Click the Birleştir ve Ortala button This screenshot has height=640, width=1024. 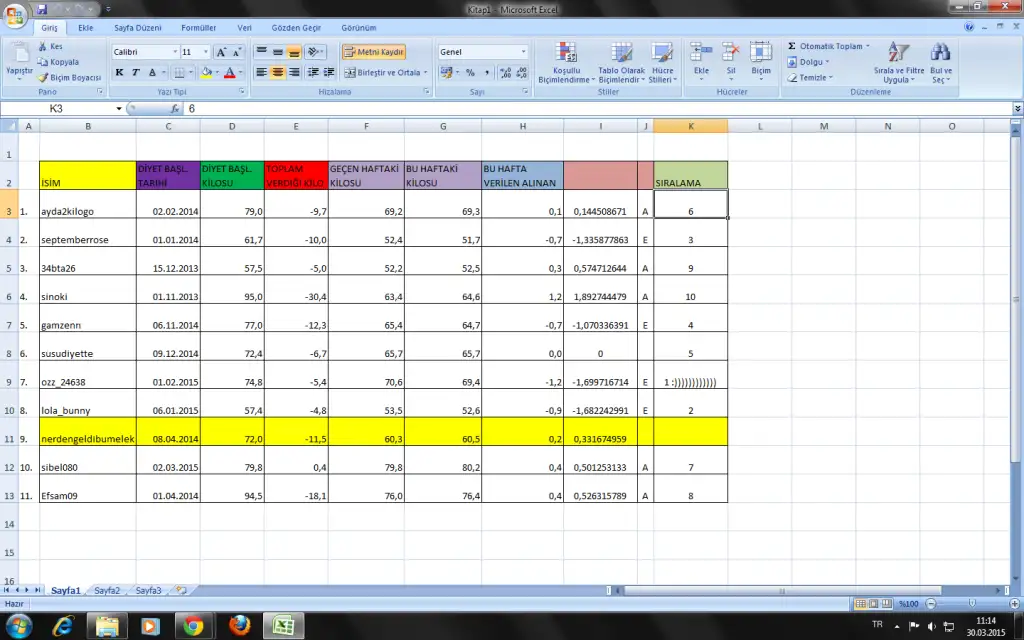click(383, 73)
